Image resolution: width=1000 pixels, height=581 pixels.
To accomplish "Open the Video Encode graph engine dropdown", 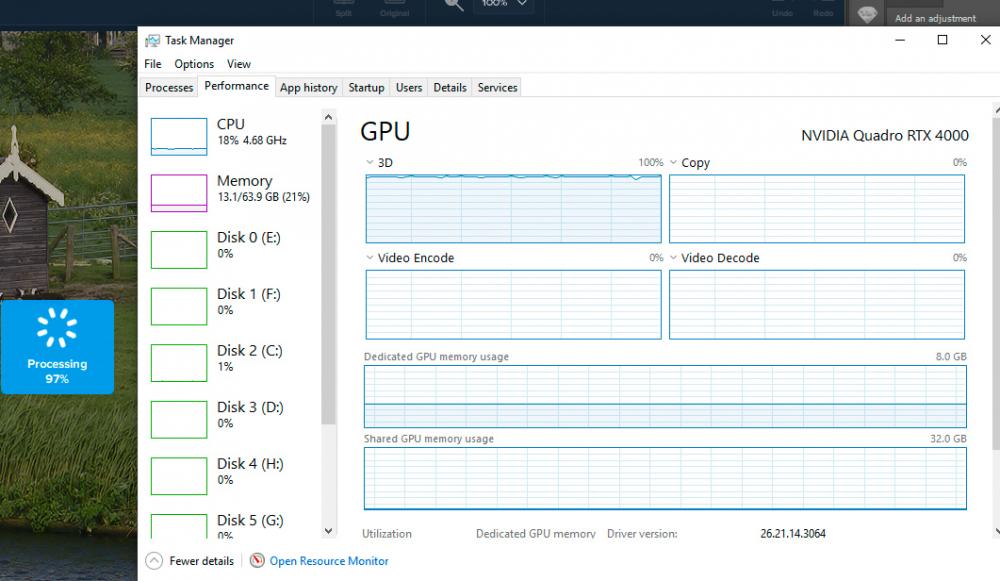I will pos(370,258).
